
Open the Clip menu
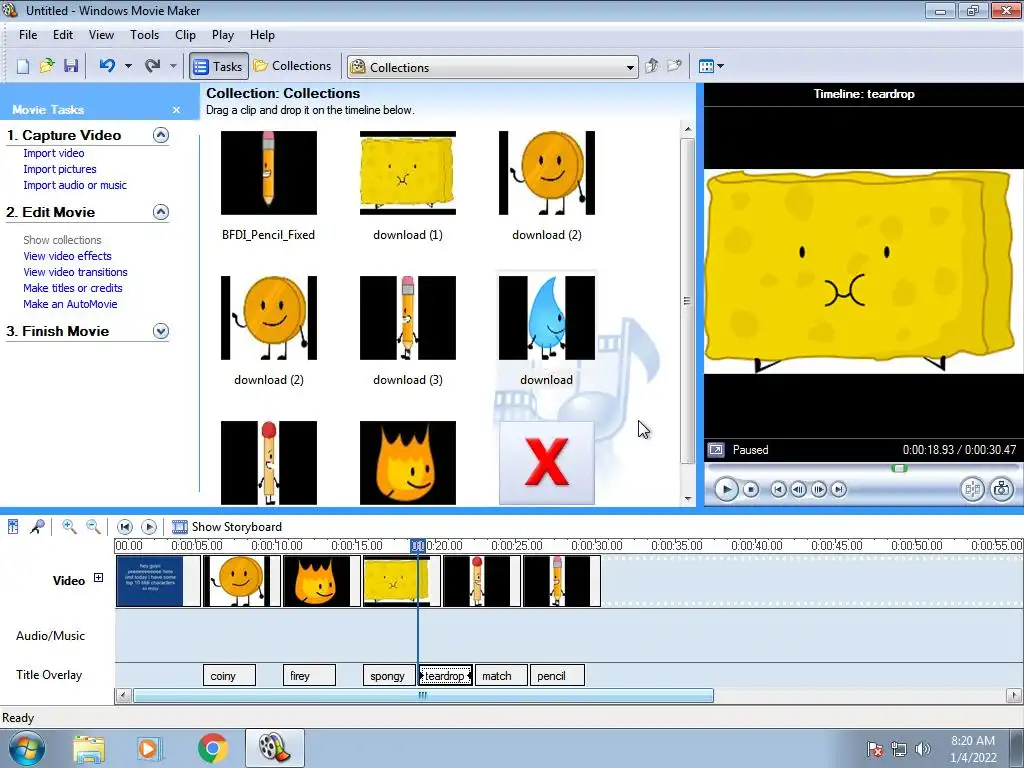click(x=185, y=35)
